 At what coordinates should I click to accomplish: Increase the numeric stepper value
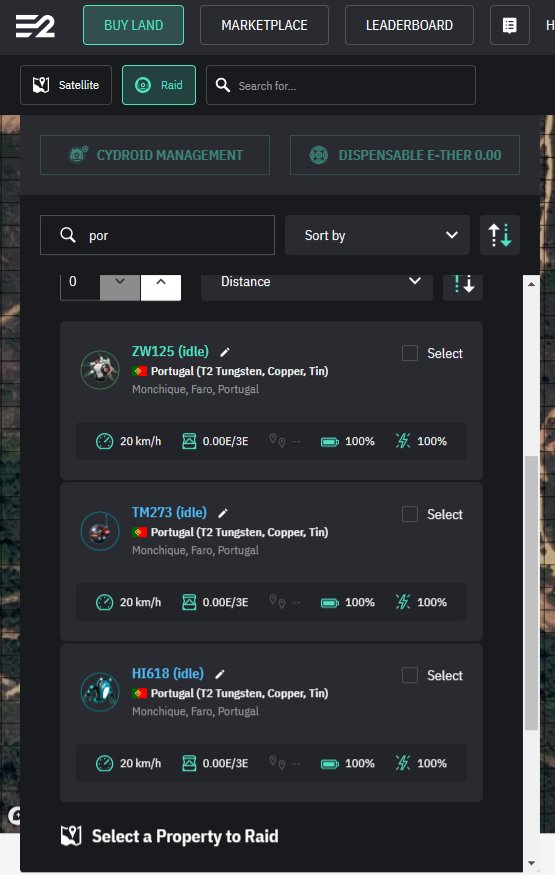tap(161, 286)
